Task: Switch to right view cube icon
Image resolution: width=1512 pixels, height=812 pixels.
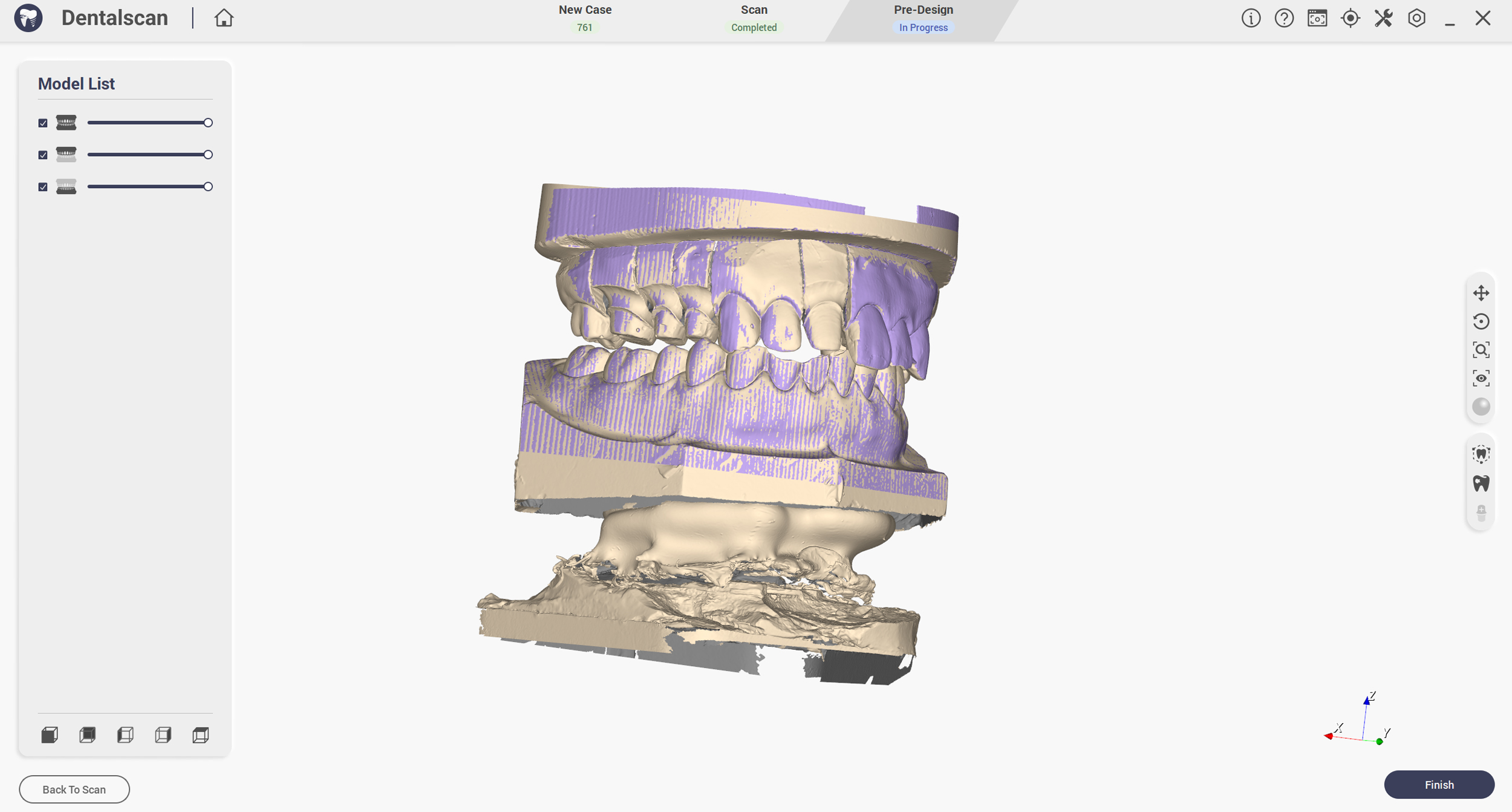Action: [x=163, y=735]
